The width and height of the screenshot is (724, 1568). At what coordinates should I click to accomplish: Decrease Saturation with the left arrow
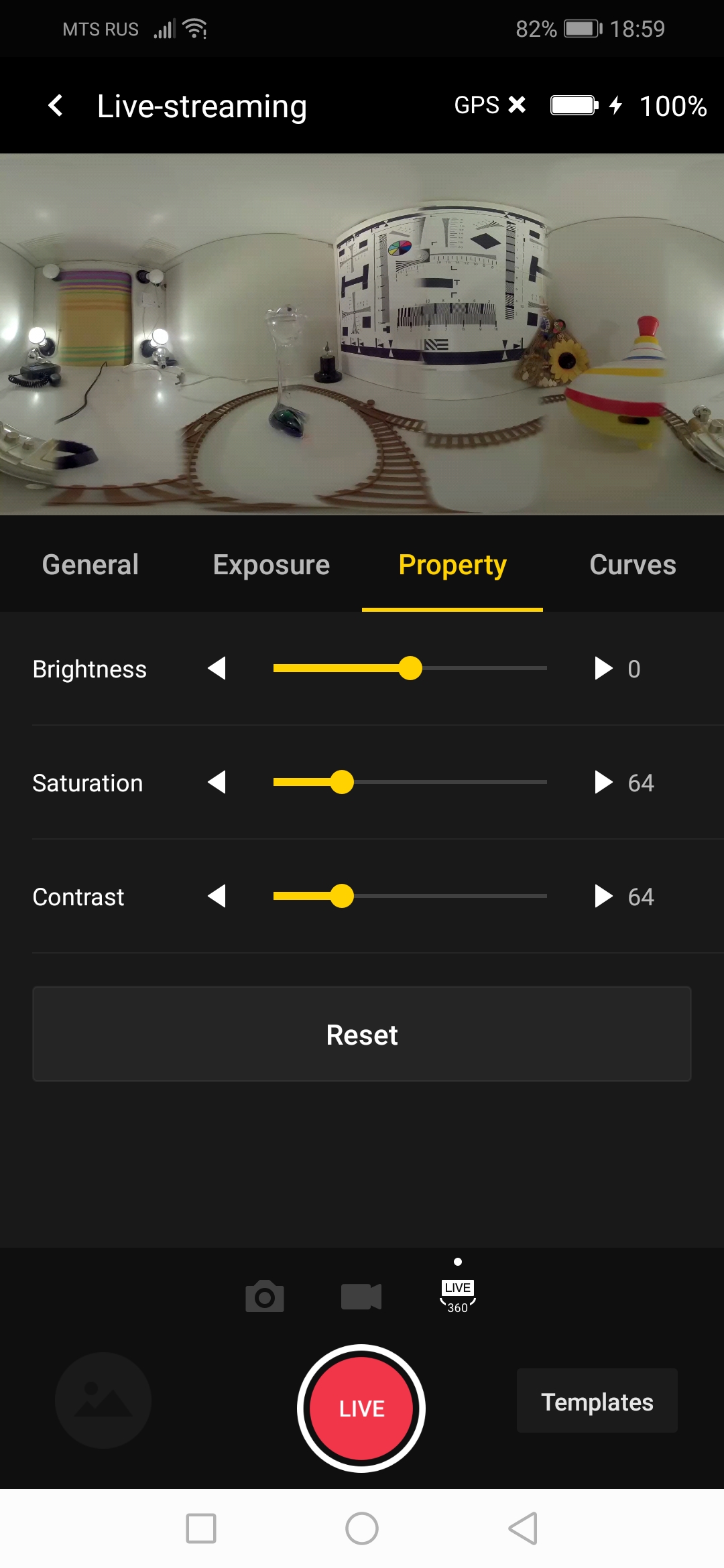pyautogui.click(x=217, y=782)
